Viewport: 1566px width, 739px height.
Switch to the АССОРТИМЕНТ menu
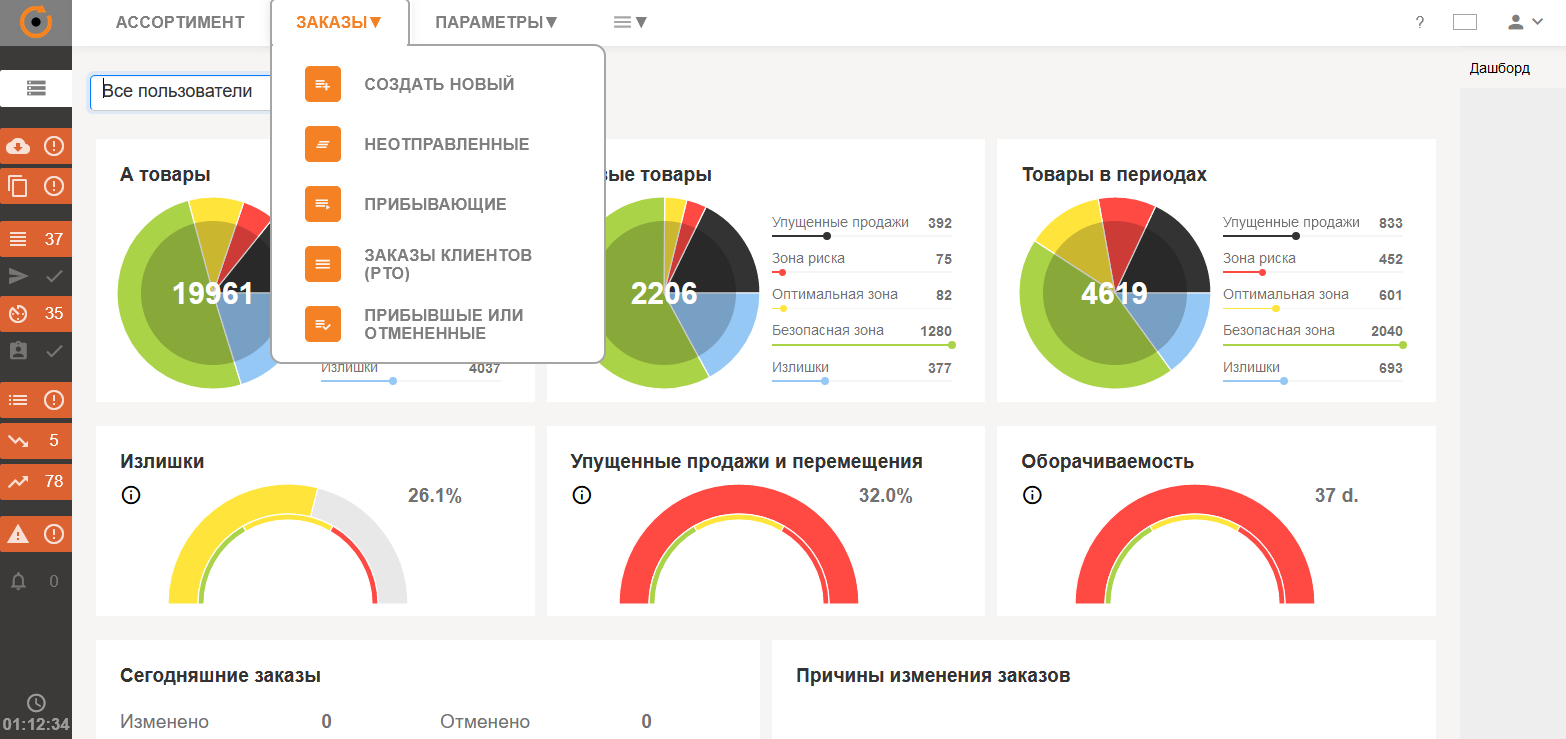click(180, 21)
